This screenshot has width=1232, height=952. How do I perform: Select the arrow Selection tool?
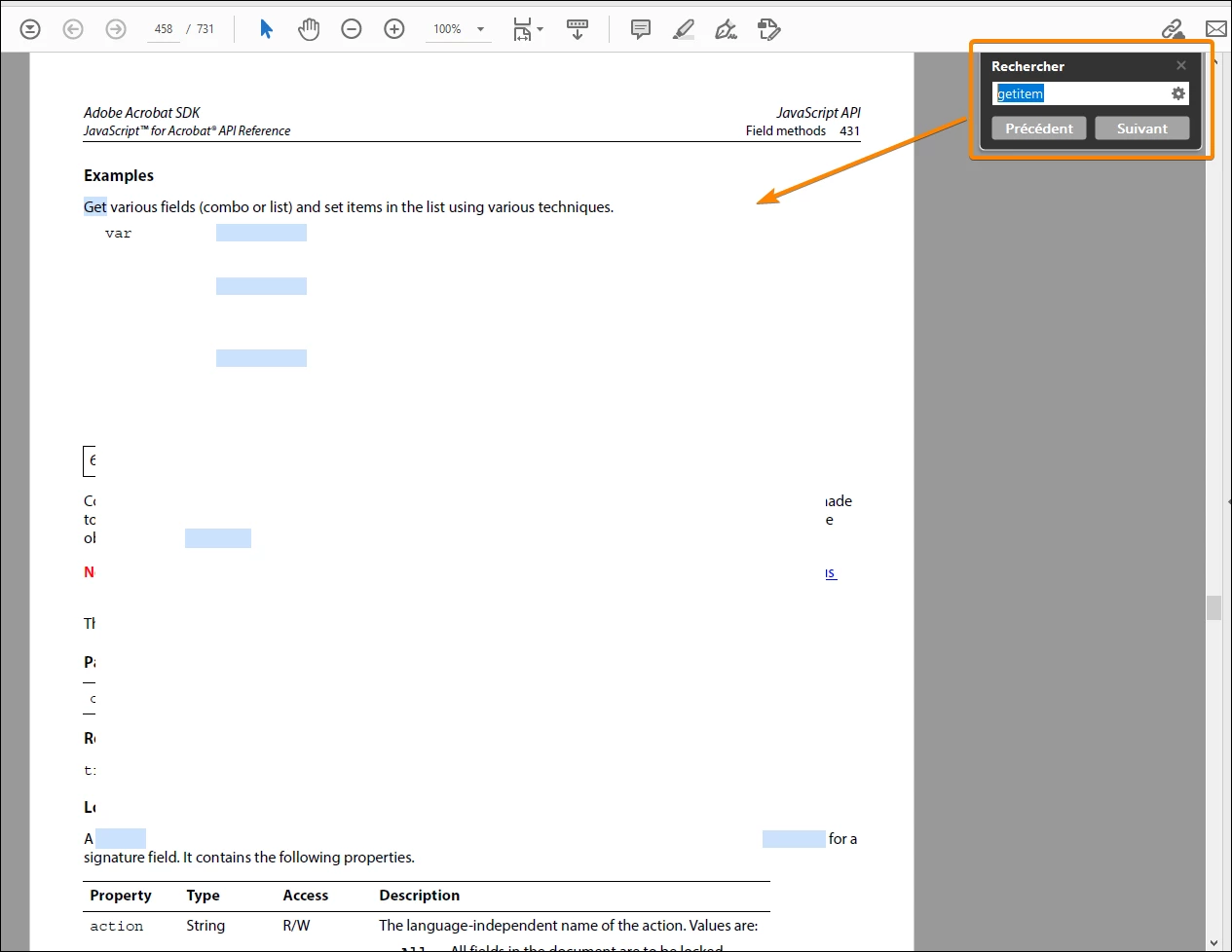coord(266,29)
